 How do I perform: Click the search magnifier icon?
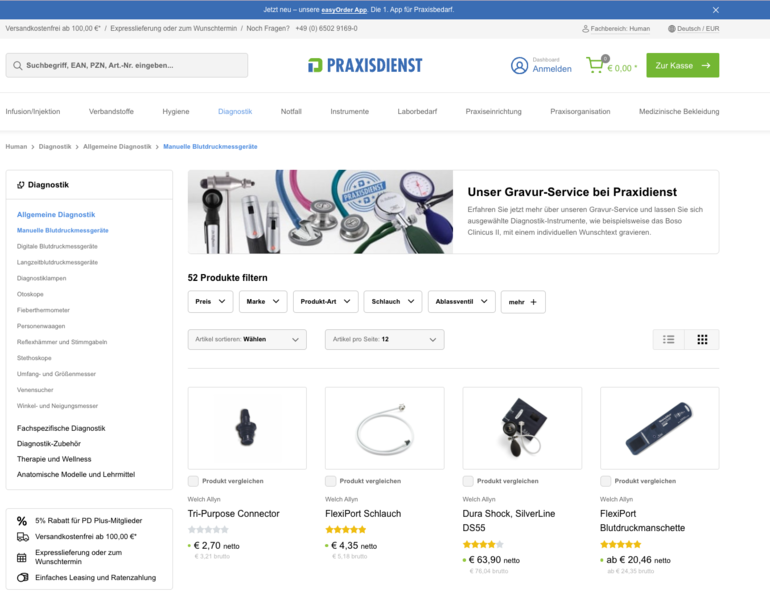pyautogui.click(x=18, y=65)
